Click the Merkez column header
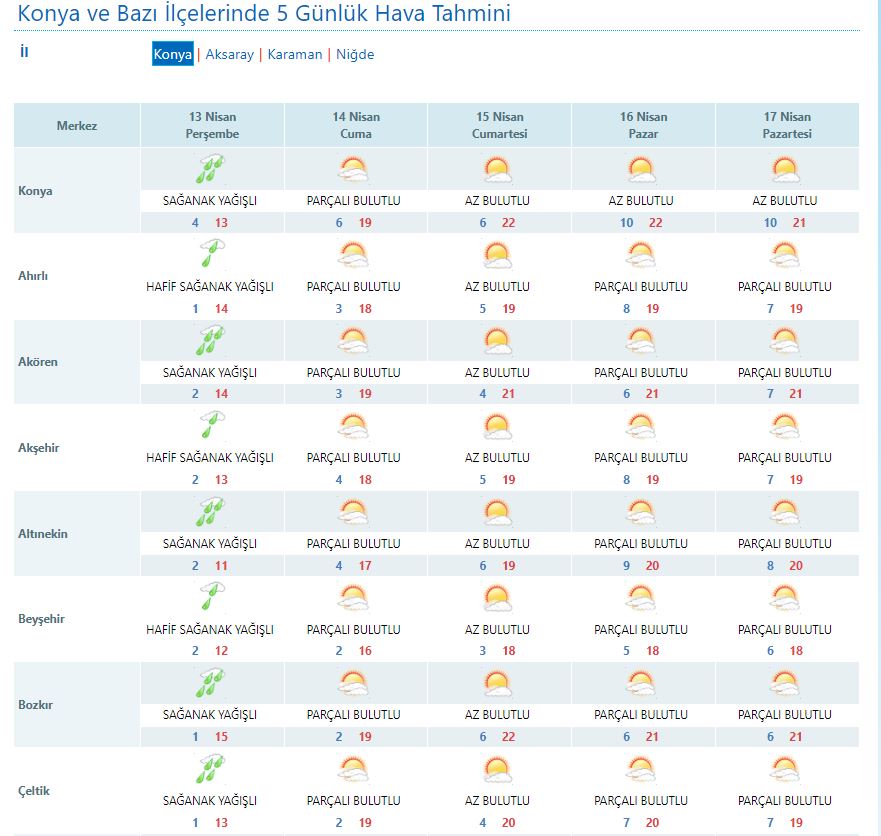881x836 pixels. click(x=77, y=126)
